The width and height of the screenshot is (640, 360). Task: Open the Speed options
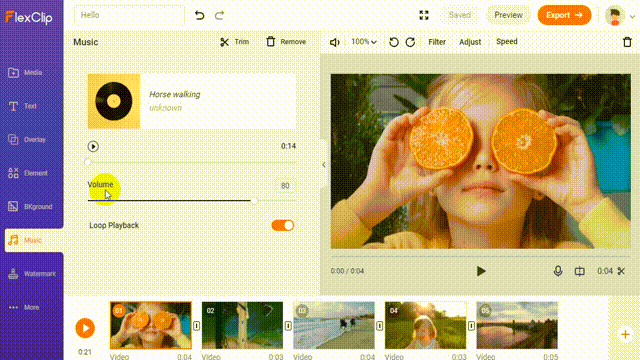point(507,42)
